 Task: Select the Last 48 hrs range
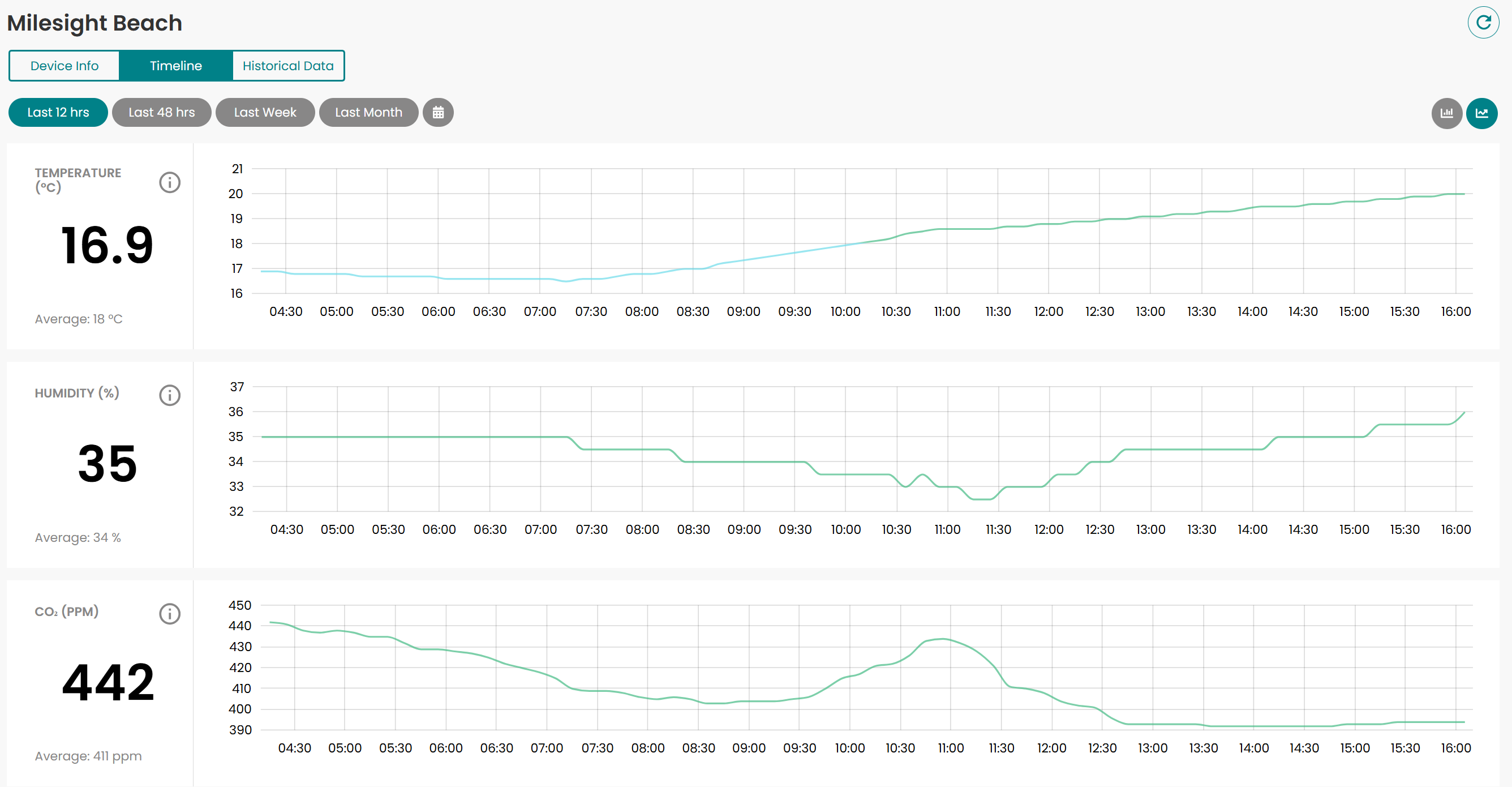(161, 112)
